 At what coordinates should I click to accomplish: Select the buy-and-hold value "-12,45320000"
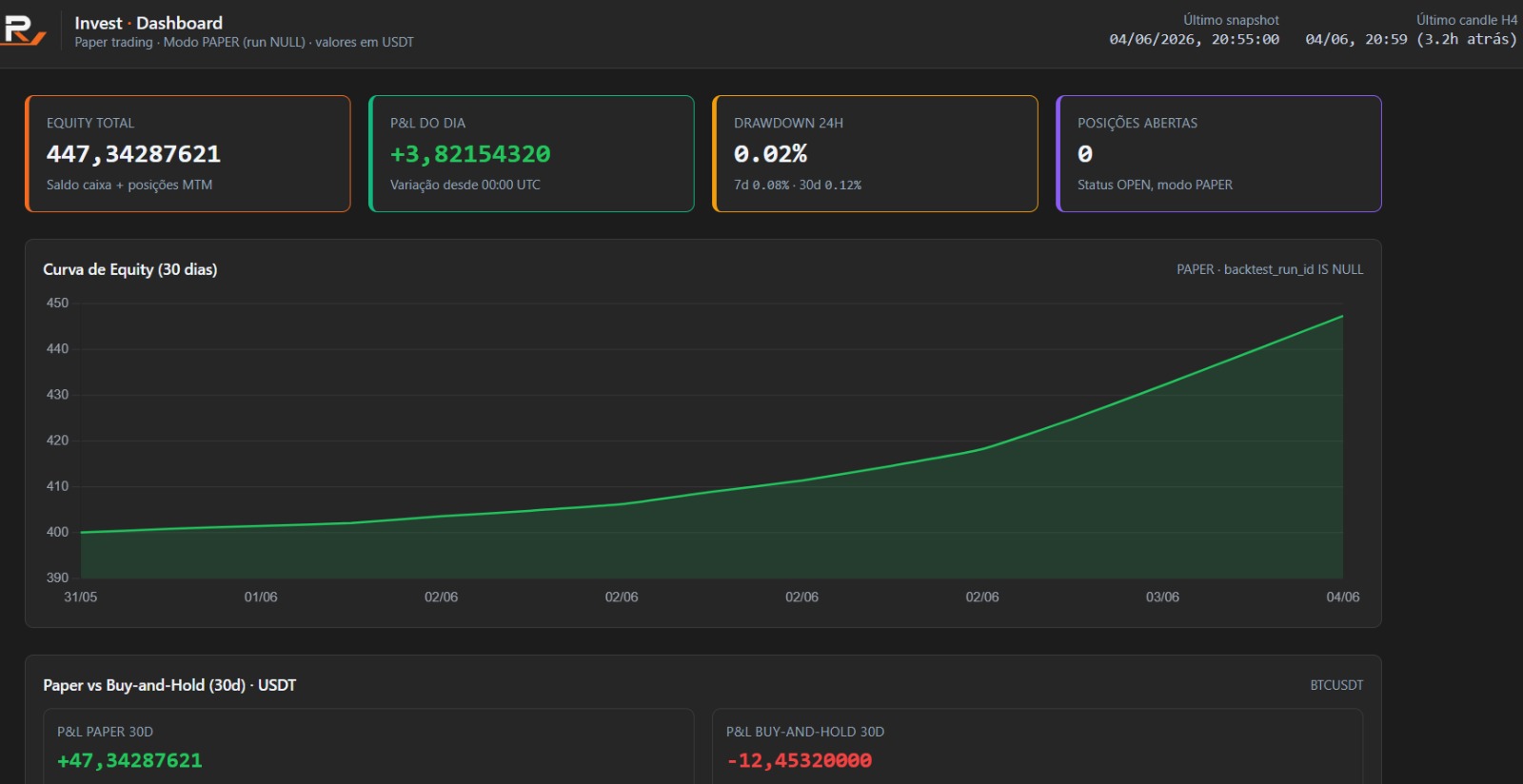(x=800, y=761)
